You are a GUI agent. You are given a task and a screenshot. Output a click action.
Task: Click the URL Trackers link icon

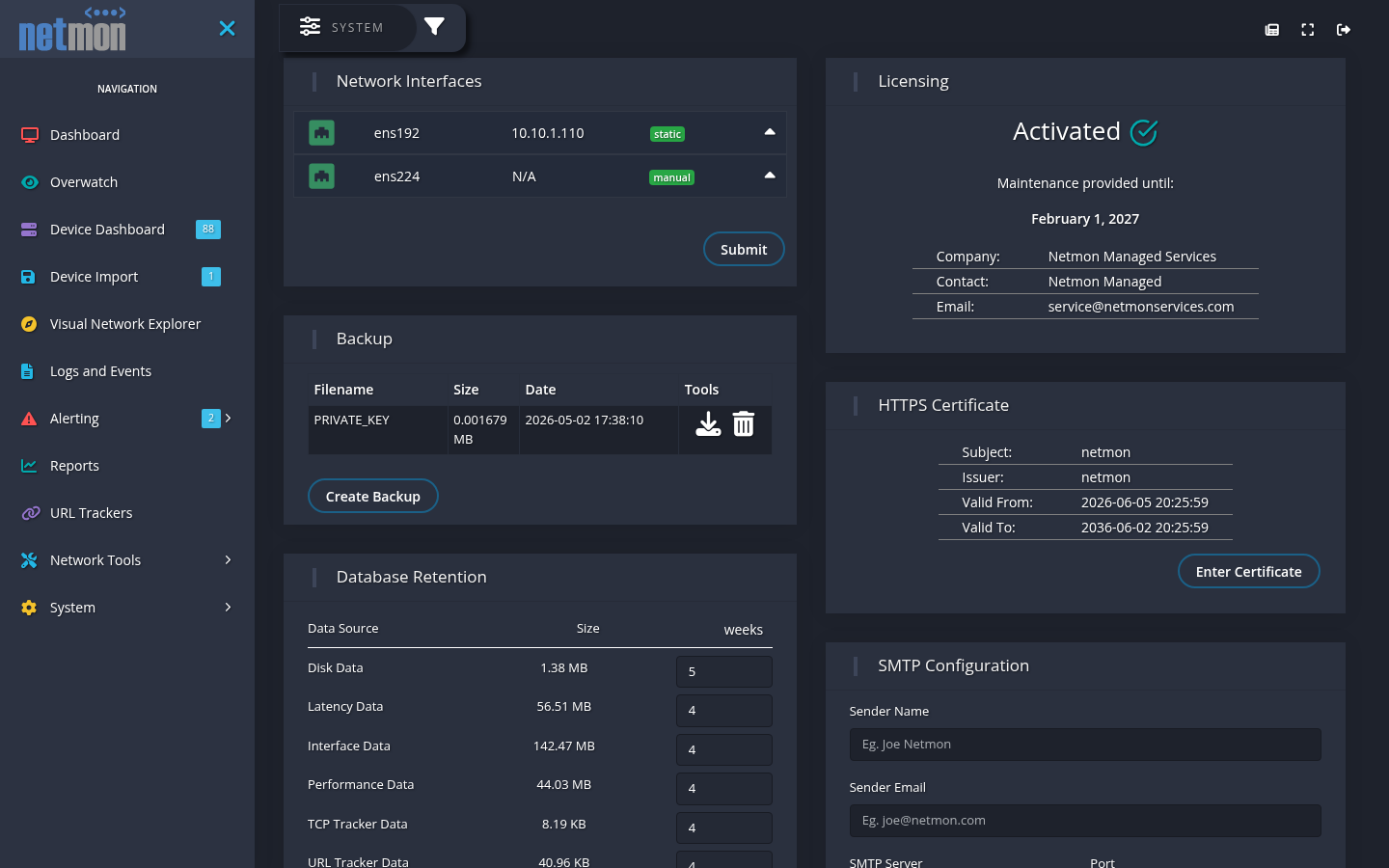point(30,513)
